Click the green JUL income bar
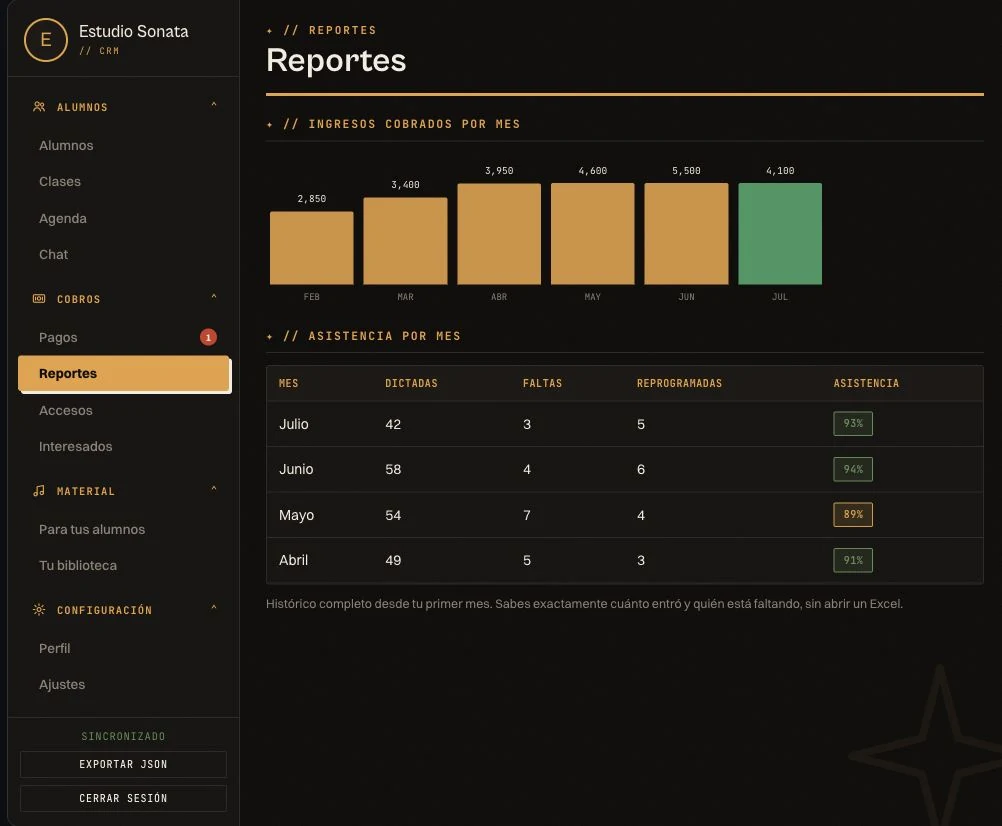The height and width of the screenshot is (826, 1002). (x=780, y=234)
